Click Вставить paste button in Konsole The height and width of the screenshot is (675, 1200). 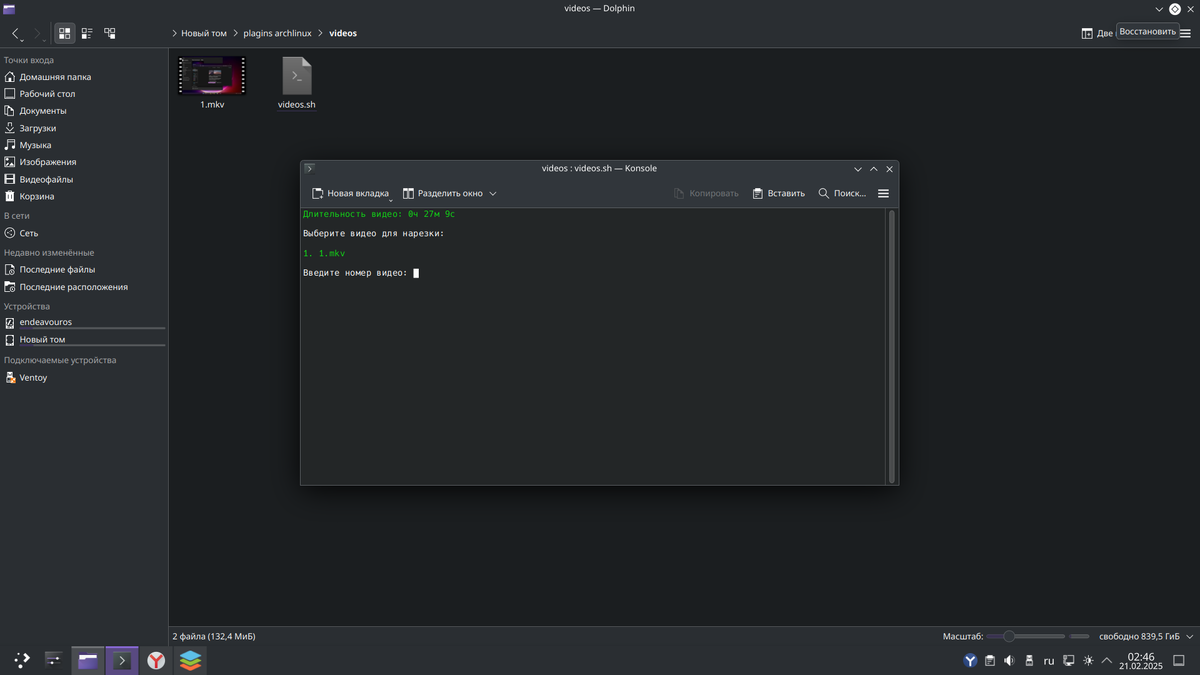pos(778,193)
